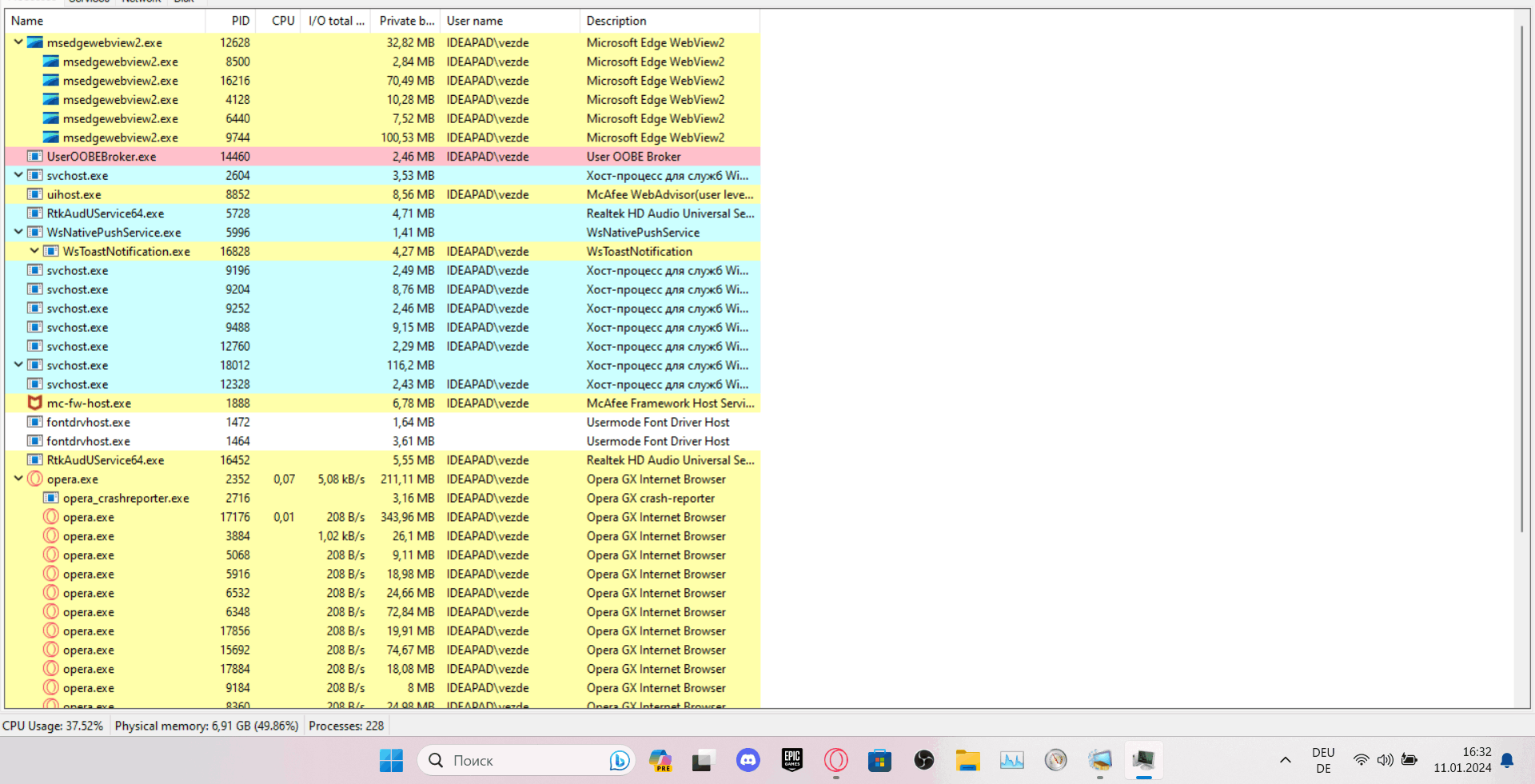Viewport: 1535px width, 784px height.
Task: Open OBS Studio from the taskbar
Action: (924, 760)
